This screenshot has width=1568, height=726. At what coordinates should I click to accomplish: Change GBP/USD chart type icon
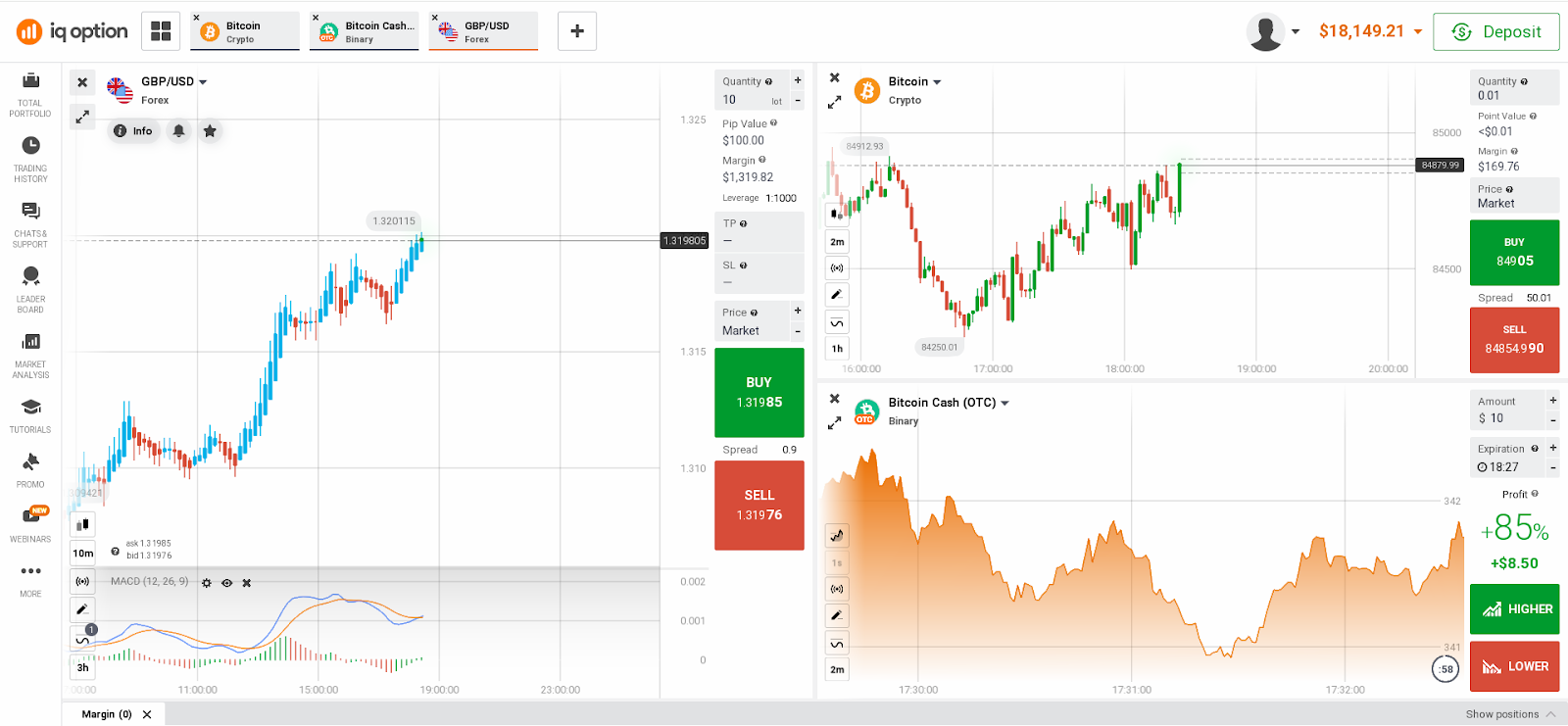[82, 524]
